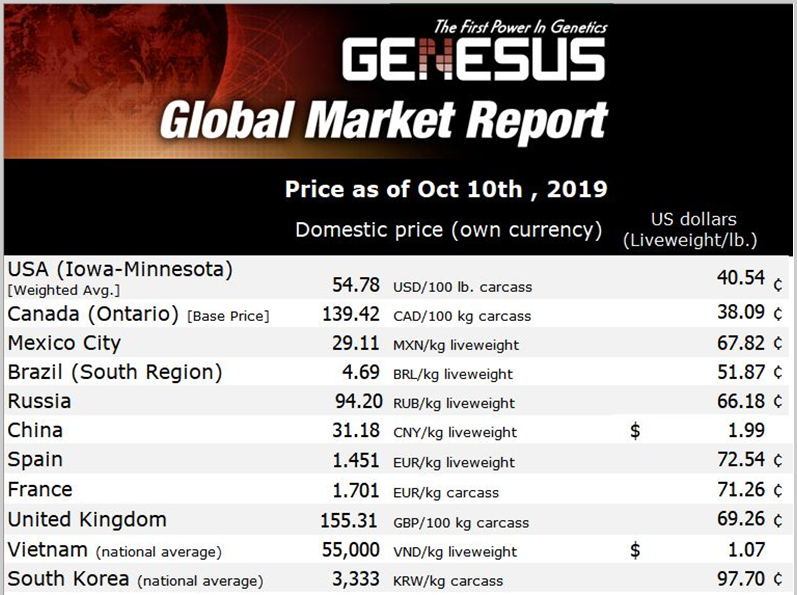Click the Canada (Ontario) row label
The image size is (797, 595).
point(92,314)
